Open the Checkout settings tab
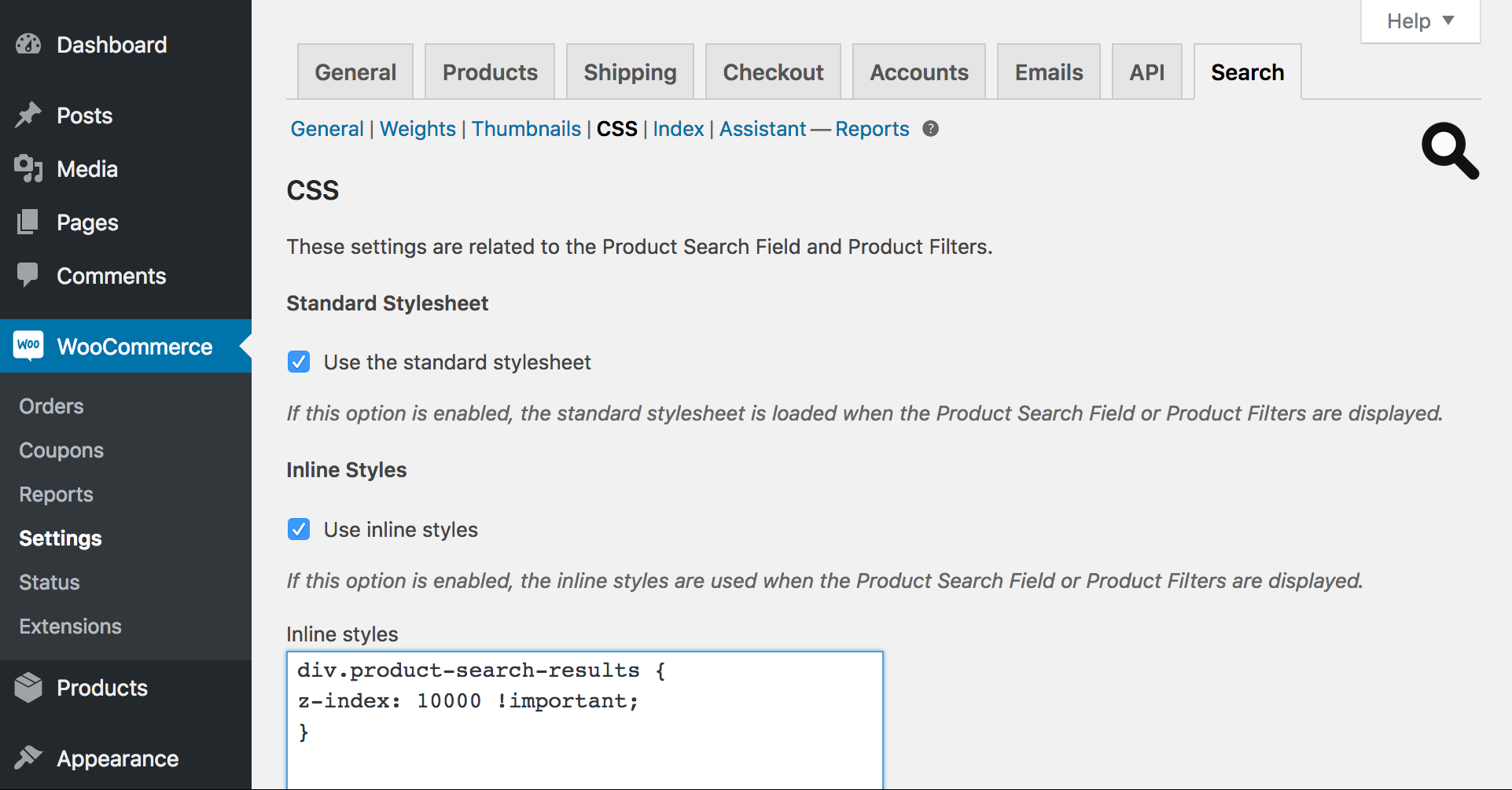The height and width of the screenshot is (790, 1512). pos(773,72)
